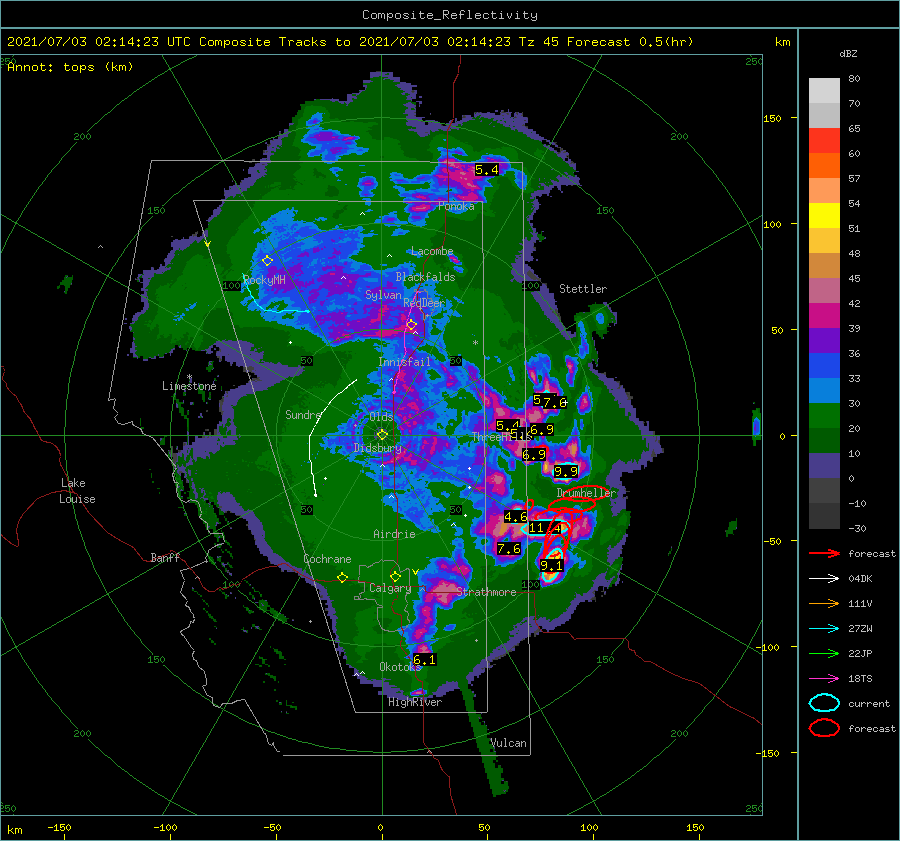
Task: Click the 9.1 storm top label
Action: (x=552, y=565)
